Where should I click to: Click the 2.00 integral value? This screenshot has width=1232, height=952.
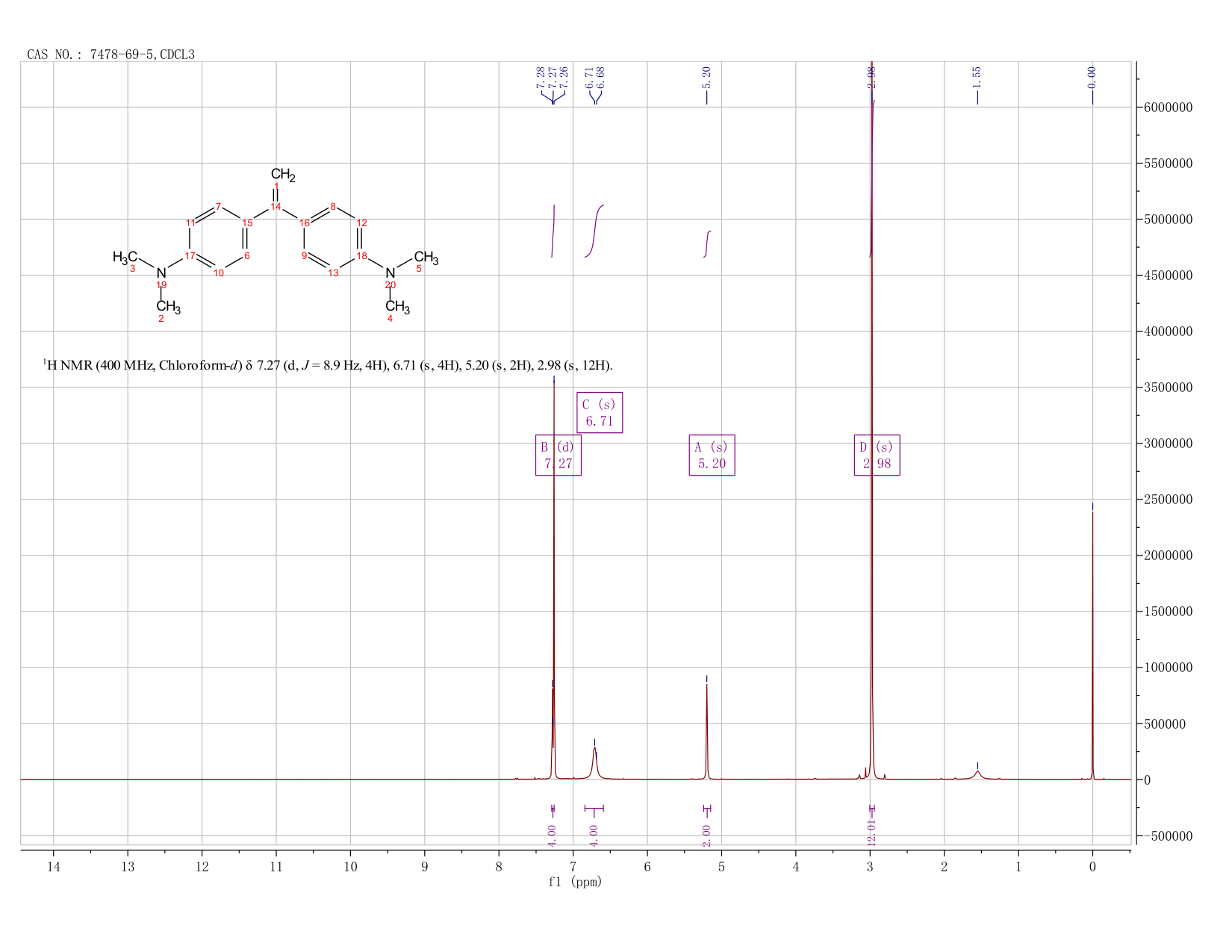(706, 835)
